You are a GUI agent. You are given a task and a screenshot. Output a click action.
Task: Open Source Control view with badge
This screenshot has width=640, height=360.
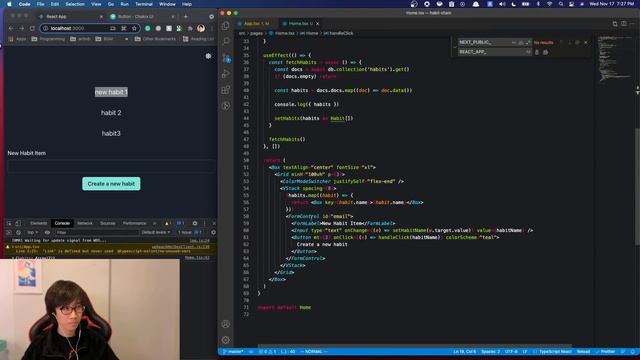[x=226, y=58]
